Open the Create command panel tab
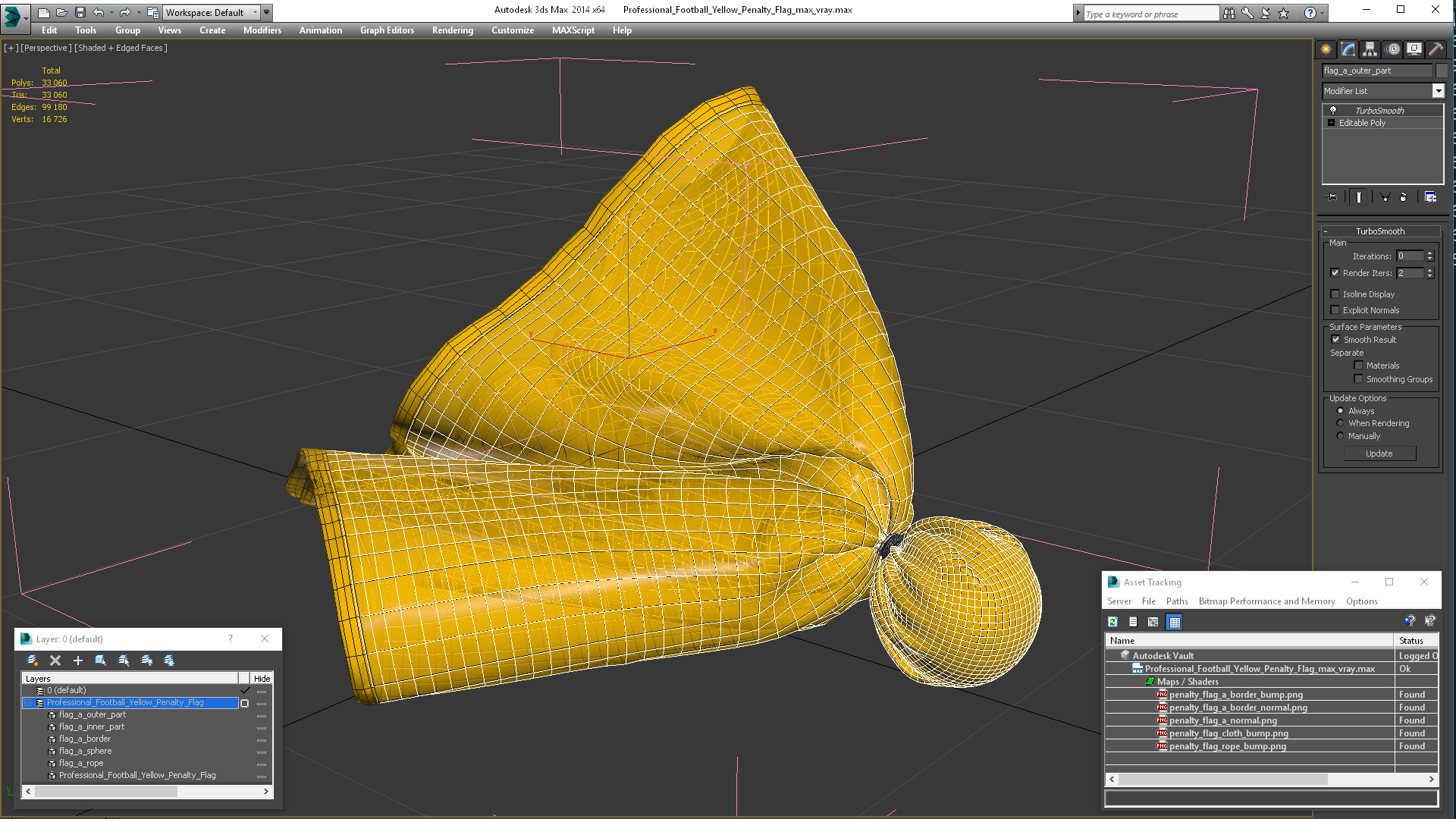This screenshot has width=1456, height=819. tap(1326, 49)
